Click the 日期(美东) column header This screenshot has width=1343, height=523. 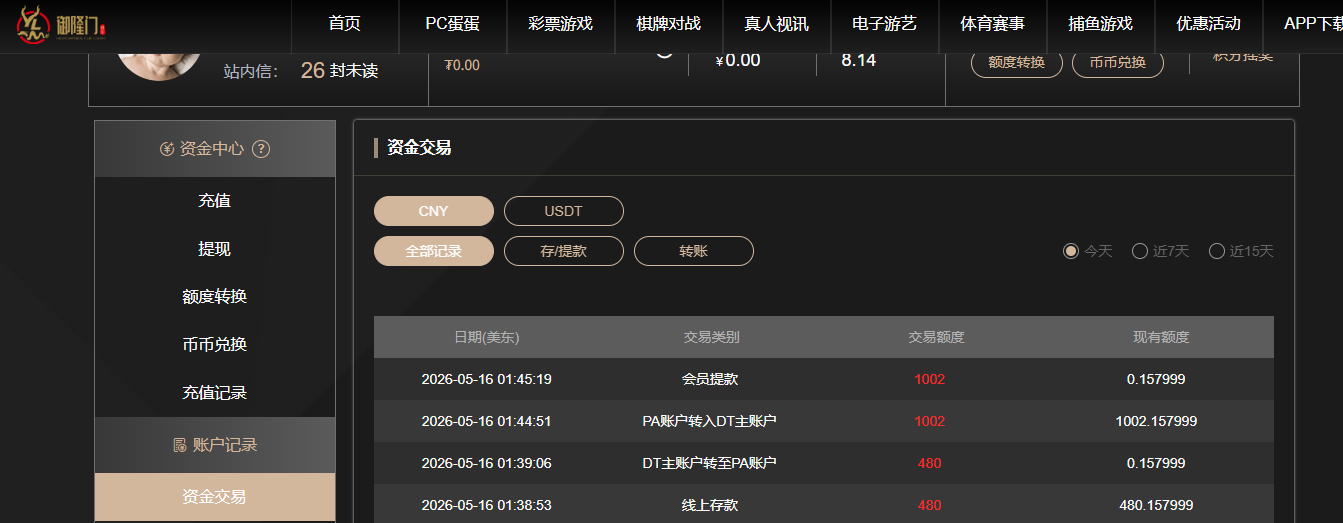tap(487, 337)
